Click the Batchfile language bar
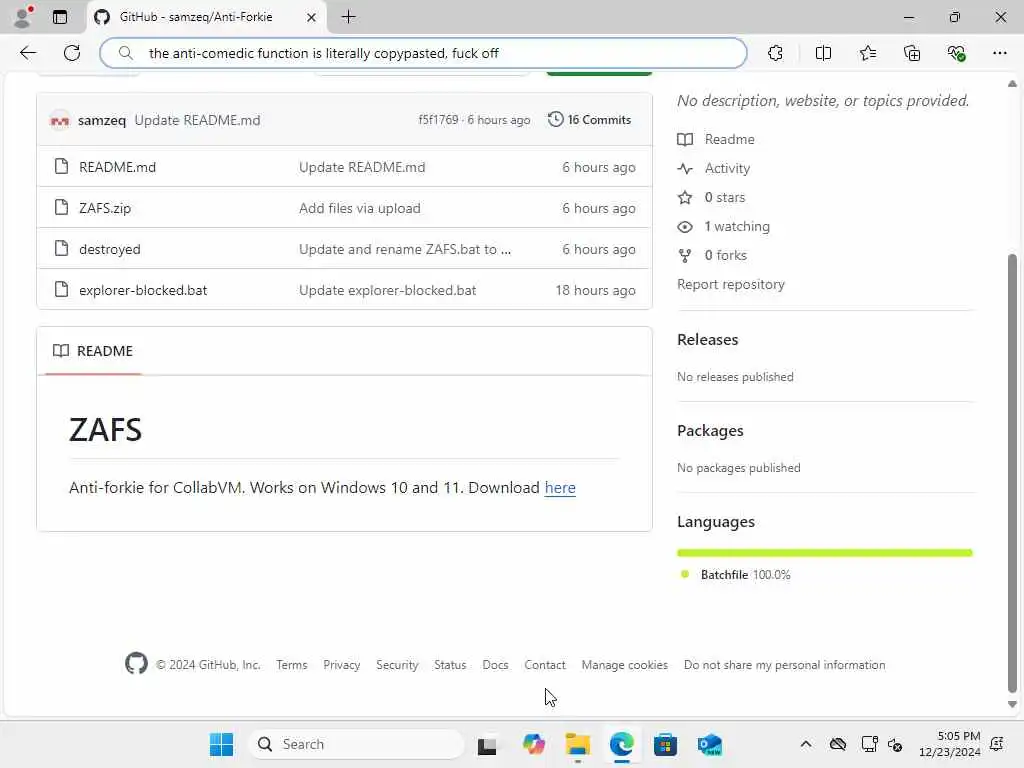 pos(825,553)
